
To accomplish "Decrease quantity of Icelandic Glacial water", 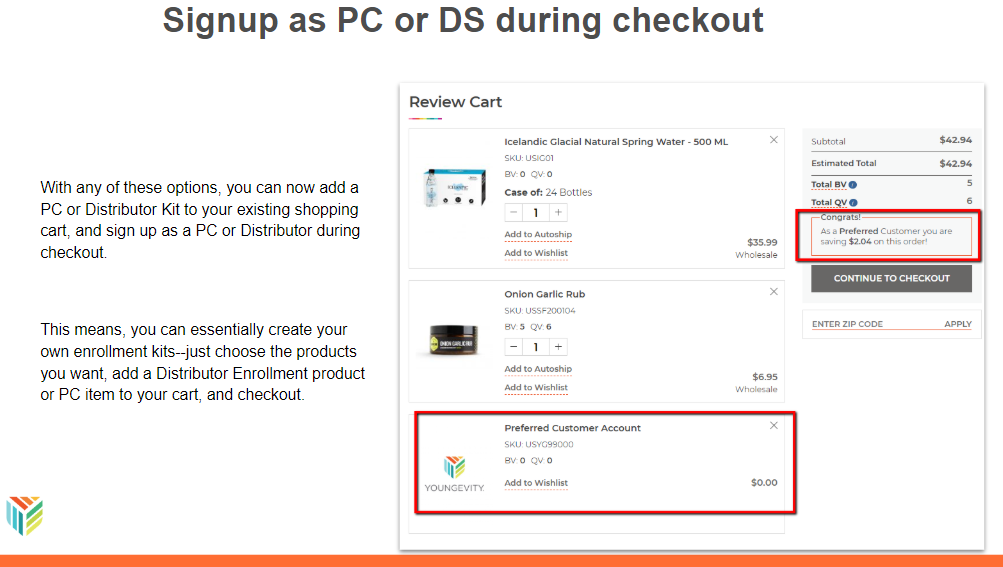I will click(x=514, y=212).
